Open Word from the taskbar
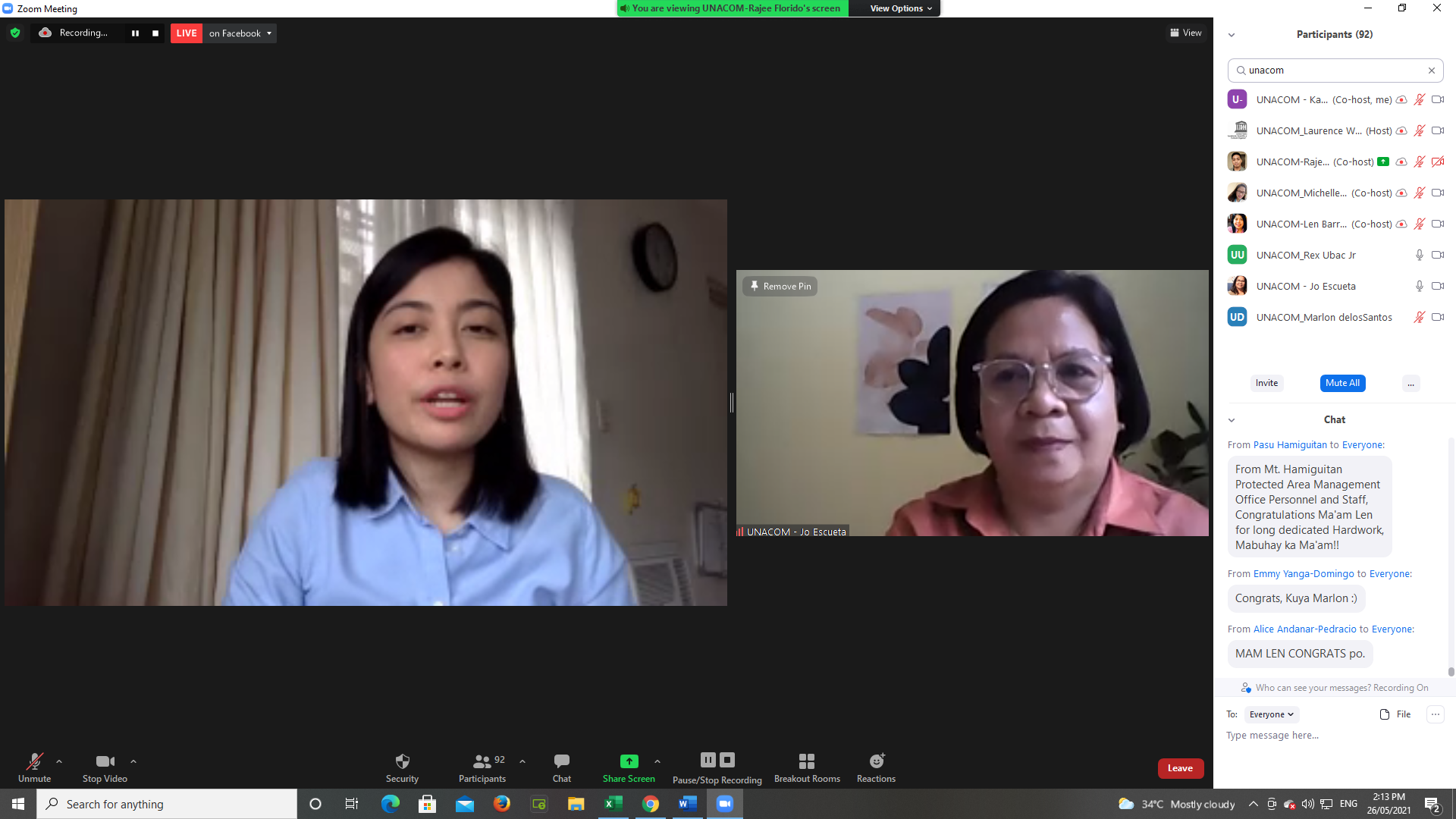The height and width of the screenshot is (819, 1456). [688, 804]
